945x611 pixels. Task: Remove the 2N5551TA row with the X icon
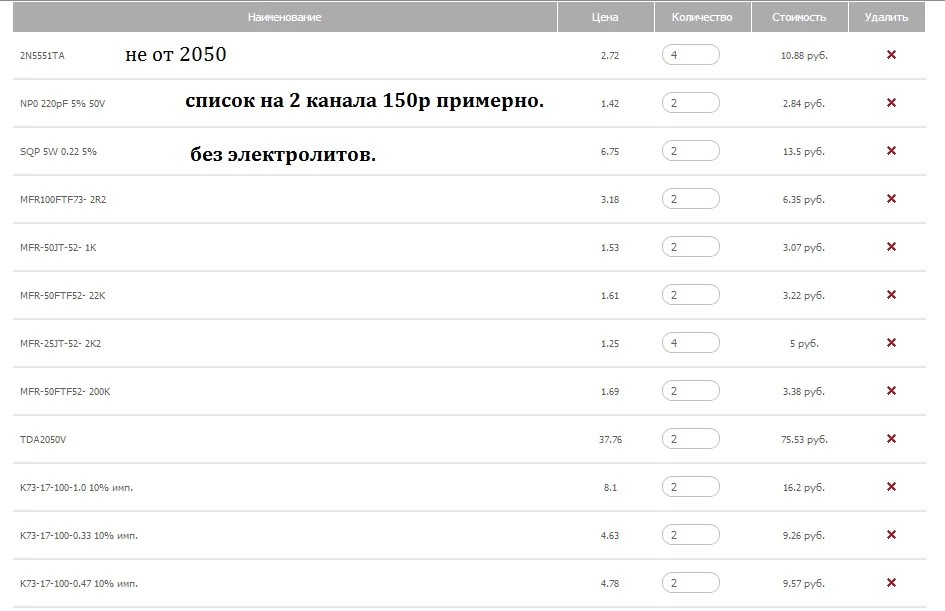point(891,55)
